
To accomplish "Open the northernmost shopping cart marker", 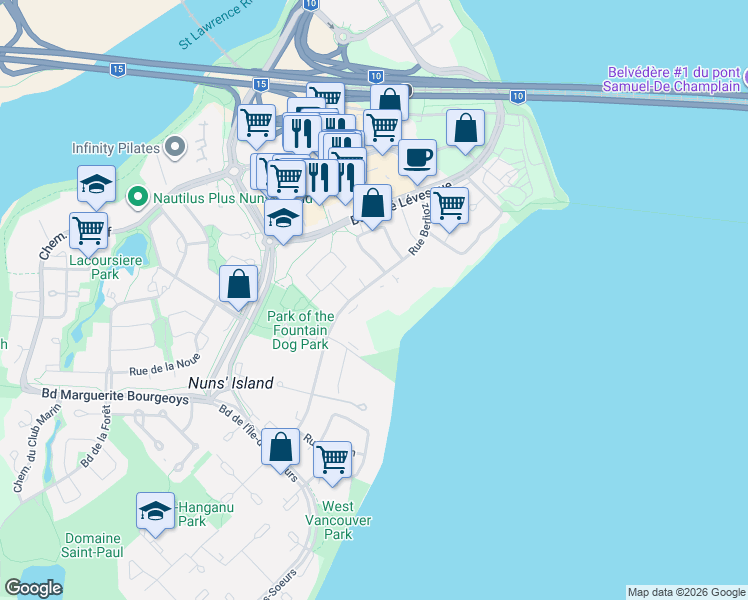I will (x=326, y=95).
